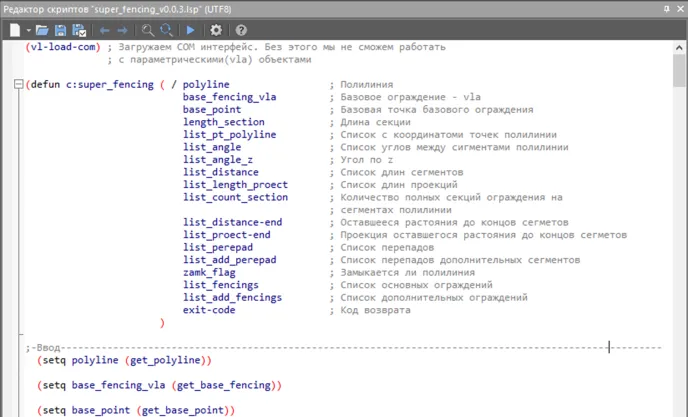This screenshot has height=417, width=688.
Task: Open Help question mark icon
Action: point(241,31)
